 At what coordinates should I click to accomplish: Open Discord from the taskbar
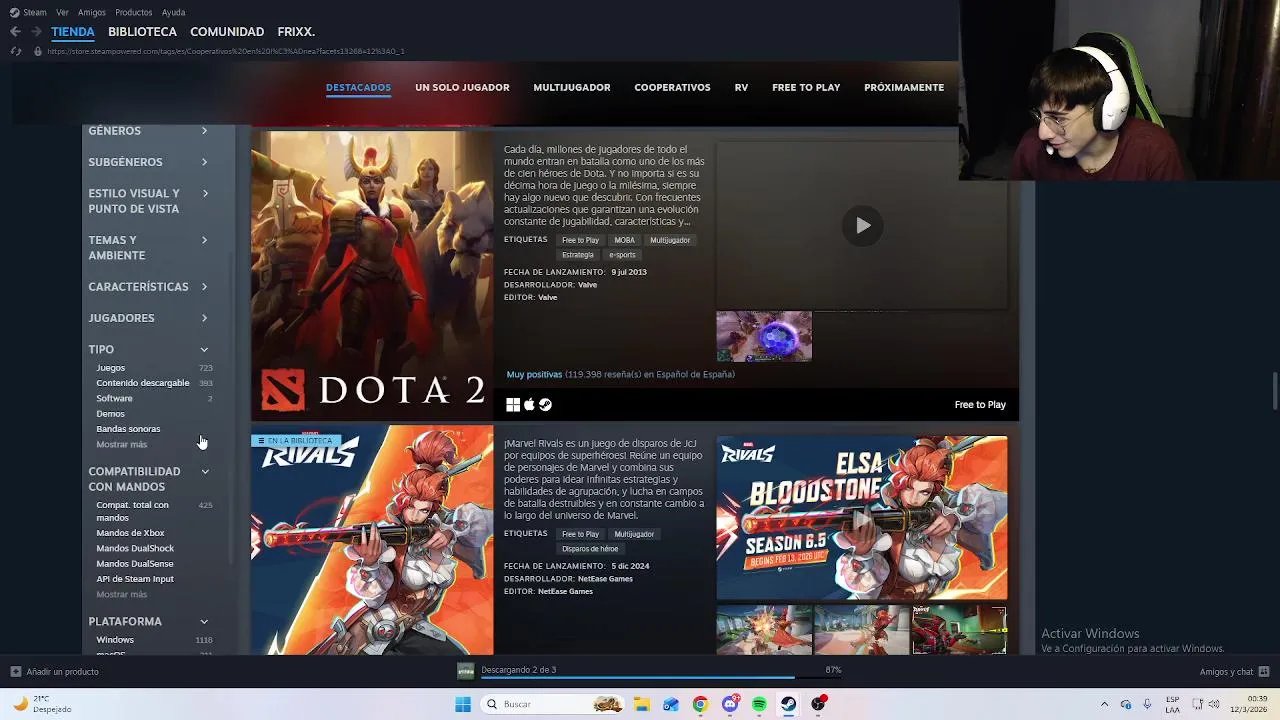point(730,704)
